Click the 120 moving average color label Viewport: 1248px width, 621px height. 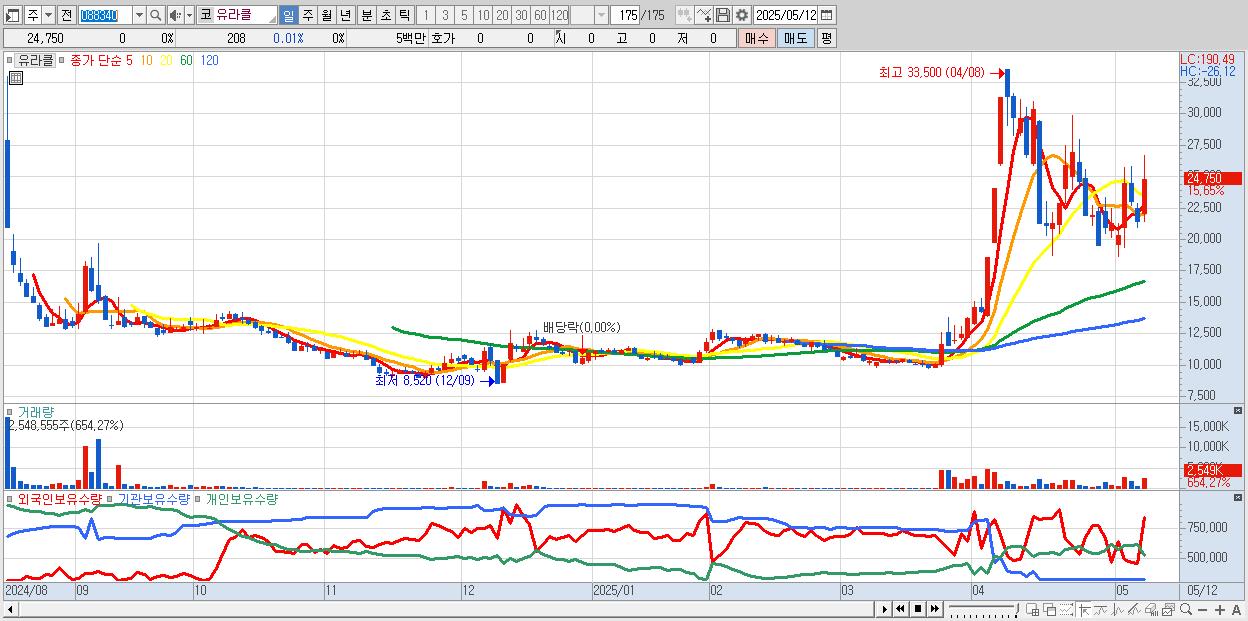[210, 60]
